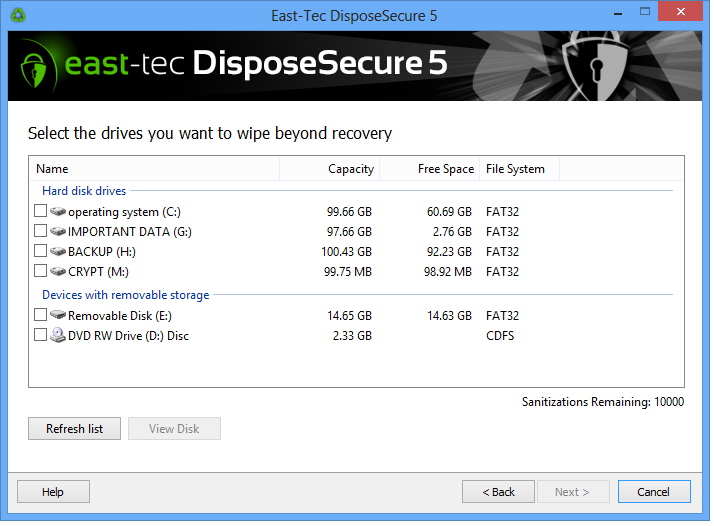Image resolution: width=714 pixels, height=526 pixels.
Task: Select the CRYPT (M:) row label
Action: 98,272
